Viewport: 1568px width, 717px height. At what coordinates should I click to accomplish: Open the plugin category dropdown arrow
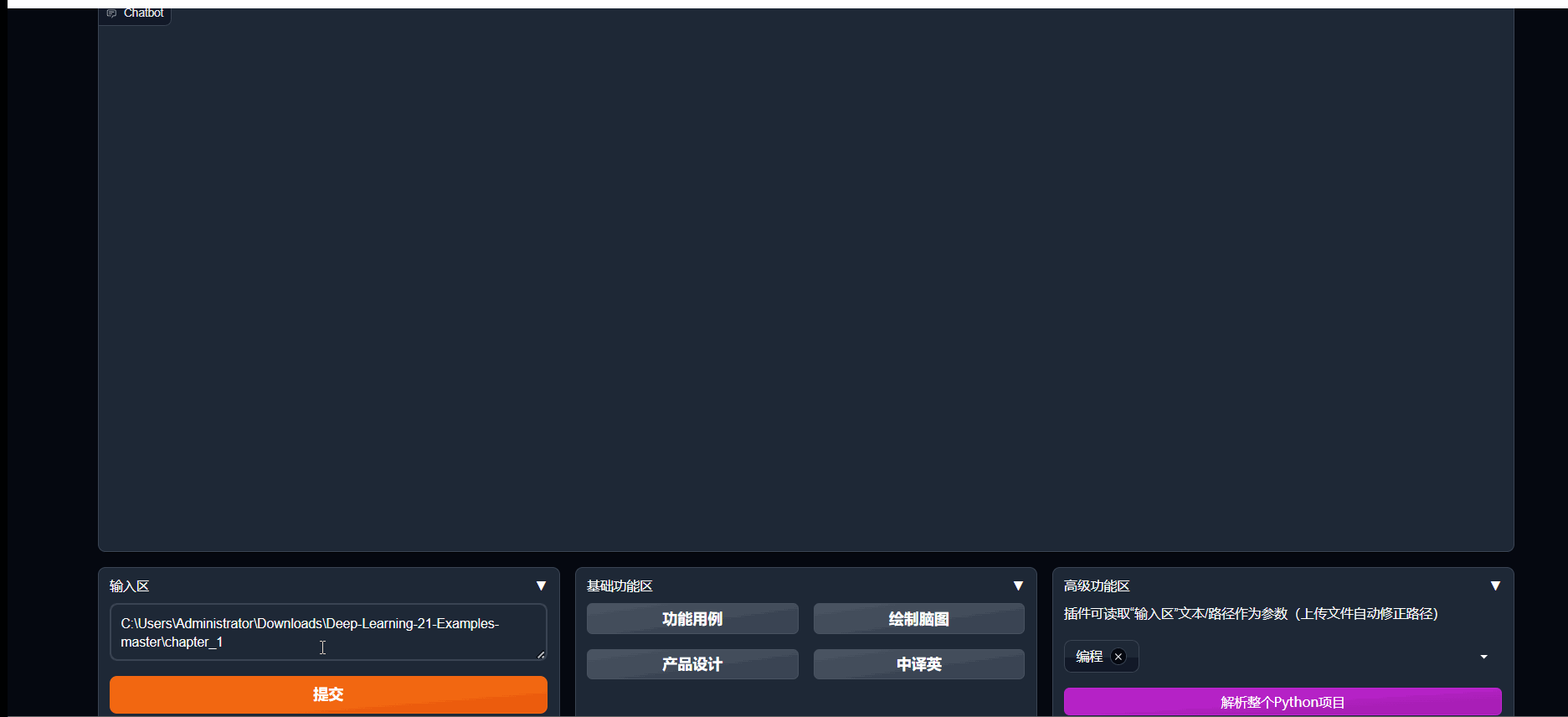(1483, 657)
